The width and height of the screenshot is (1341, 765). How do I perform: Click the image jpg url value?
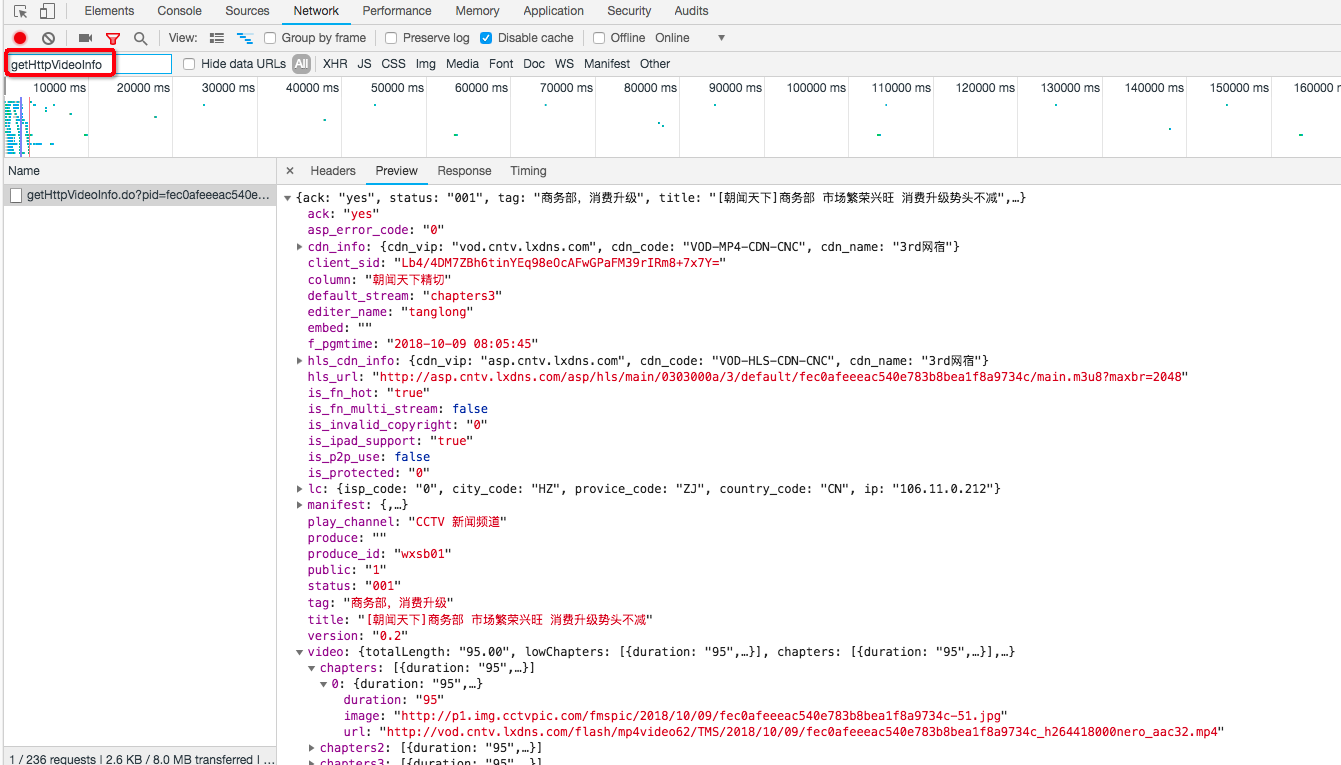click(703, 716)
